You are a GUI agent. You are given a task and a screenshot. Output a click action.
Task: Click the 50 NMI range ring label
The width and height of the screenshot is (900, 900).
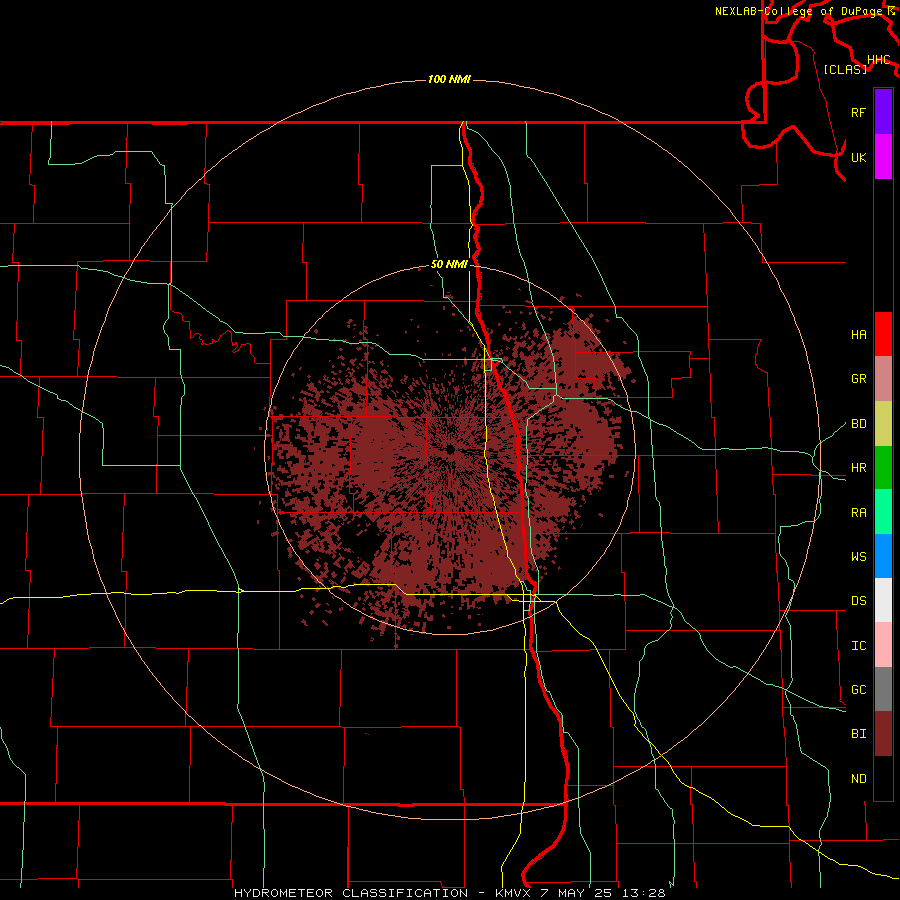tap(449, 264)
